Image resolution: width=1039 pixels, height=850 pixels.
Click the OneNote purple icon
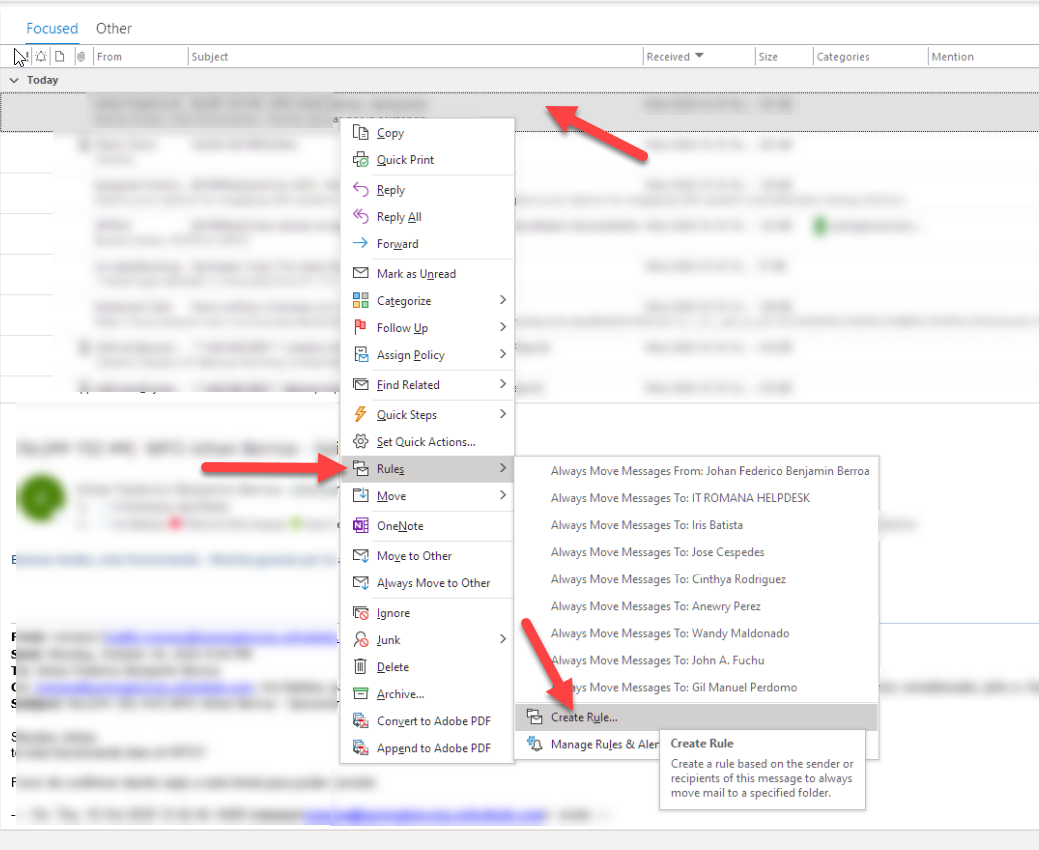360,525
